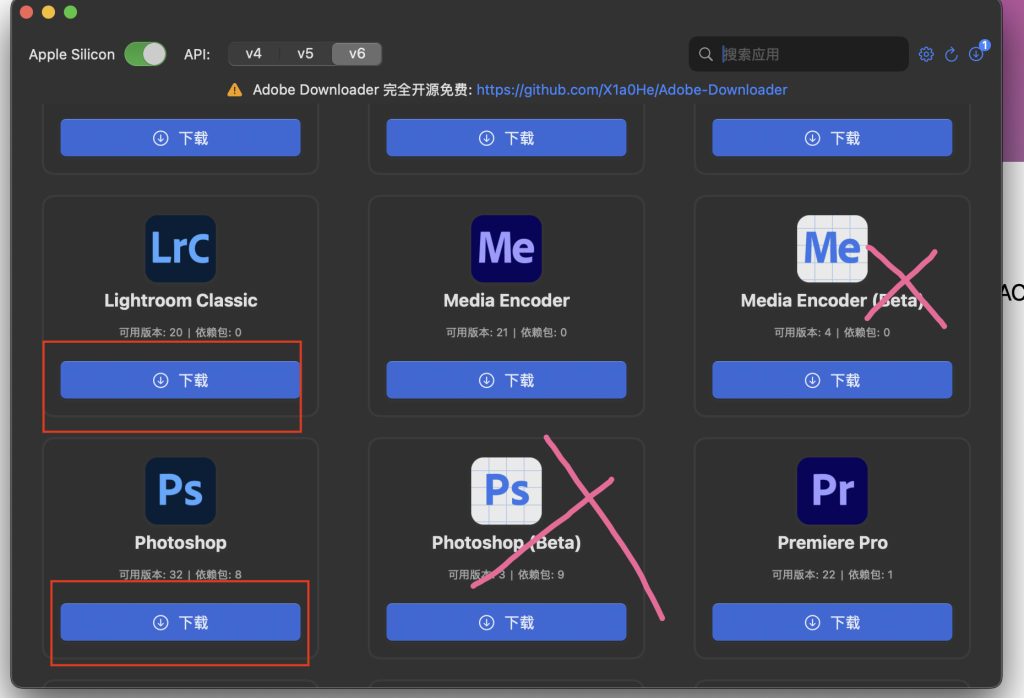Select API version v4
The height and width of the screenshot is (698, 1024).
254,54
